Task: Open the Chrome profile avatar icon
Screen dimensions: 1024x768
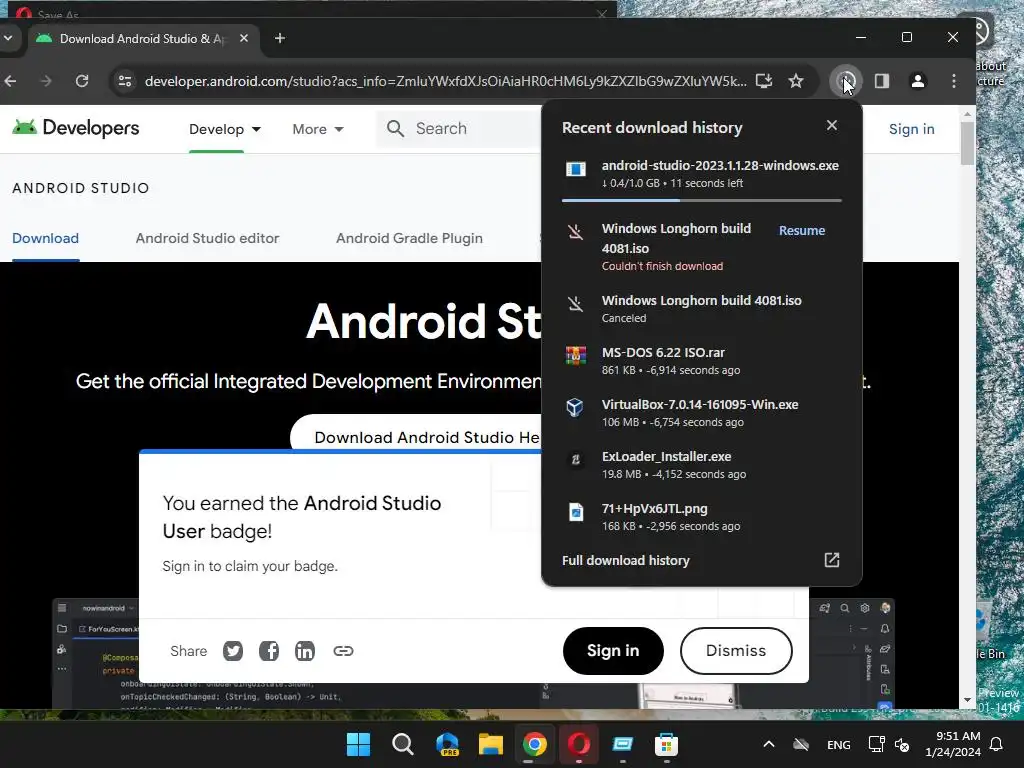Action: pyautogui.click(x=918, y=81)
